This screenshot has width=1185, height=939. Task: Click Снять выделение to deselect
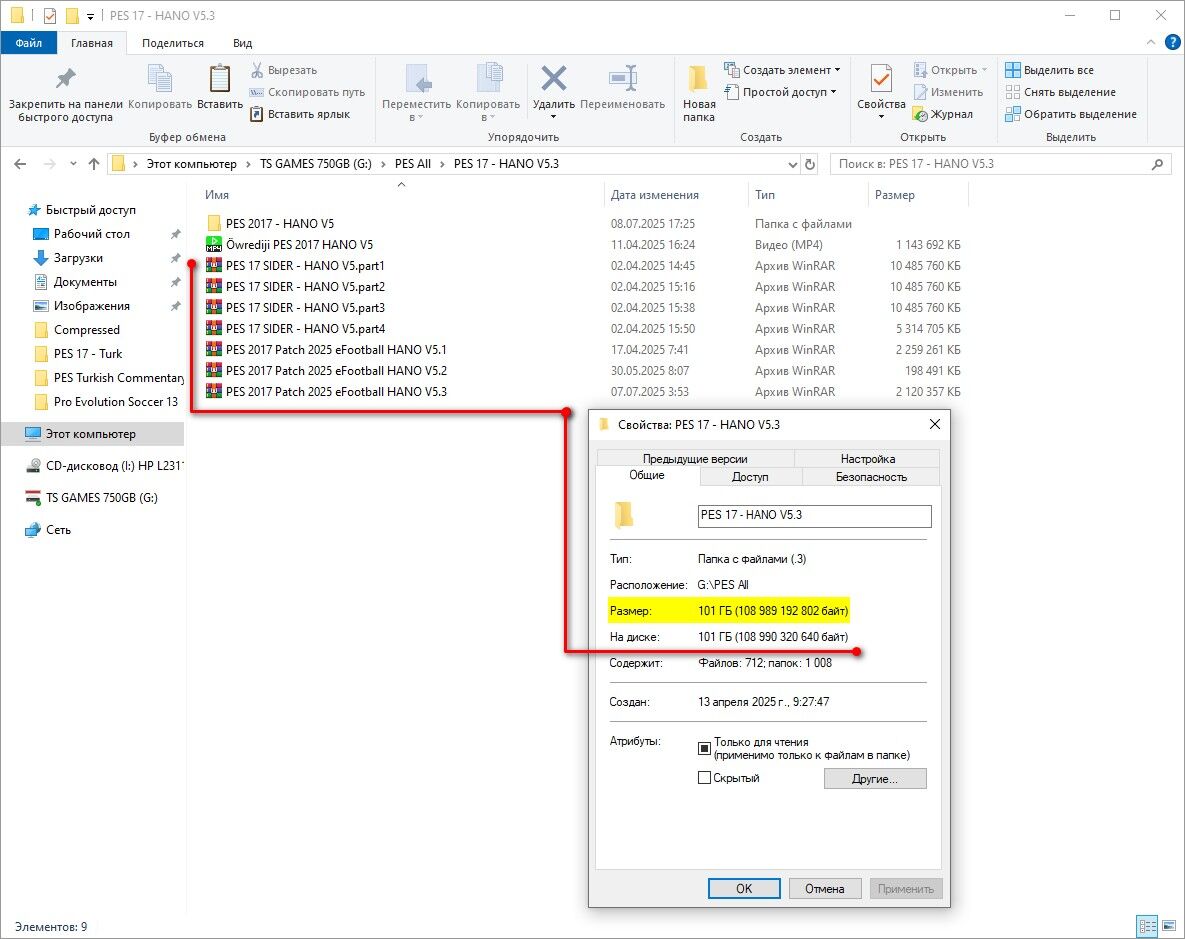(1060, 92)
